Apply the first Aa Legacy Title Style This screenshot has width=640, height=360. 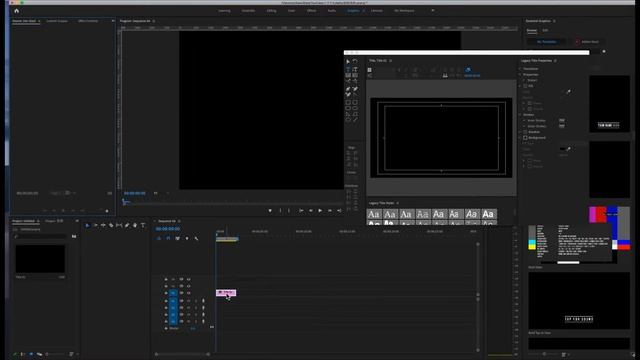point(373,214)
